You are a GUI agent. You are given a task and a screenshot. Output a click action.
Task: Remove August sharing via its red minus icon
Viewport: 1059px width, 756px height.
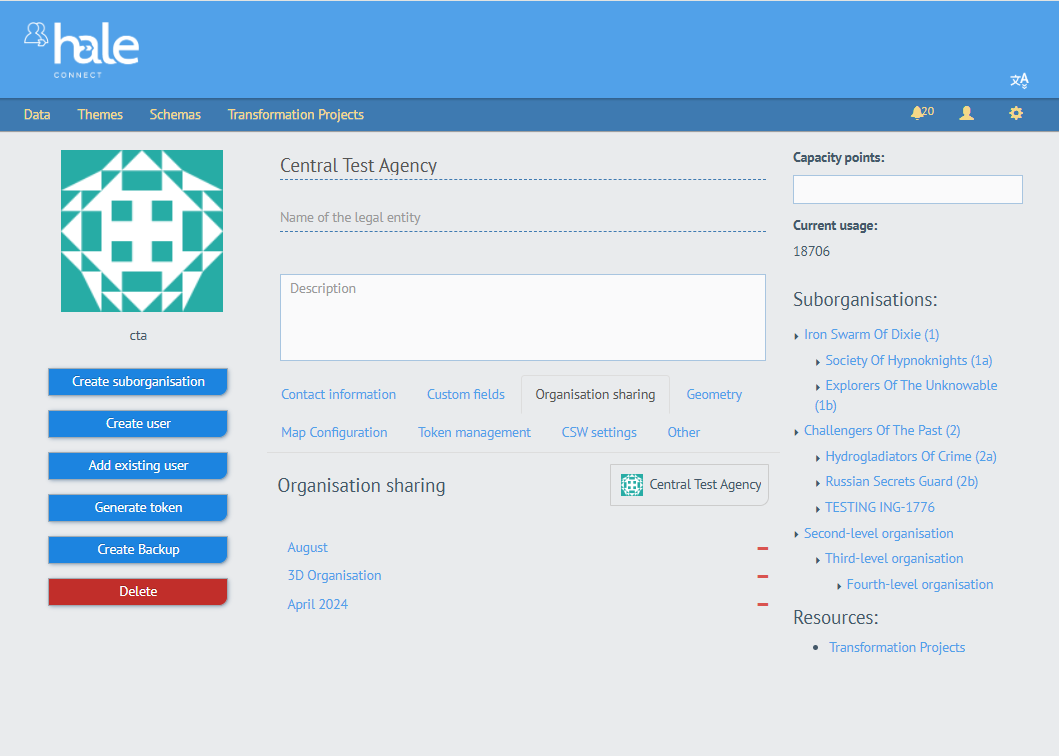pyautogui.click(x=762, y=548)
